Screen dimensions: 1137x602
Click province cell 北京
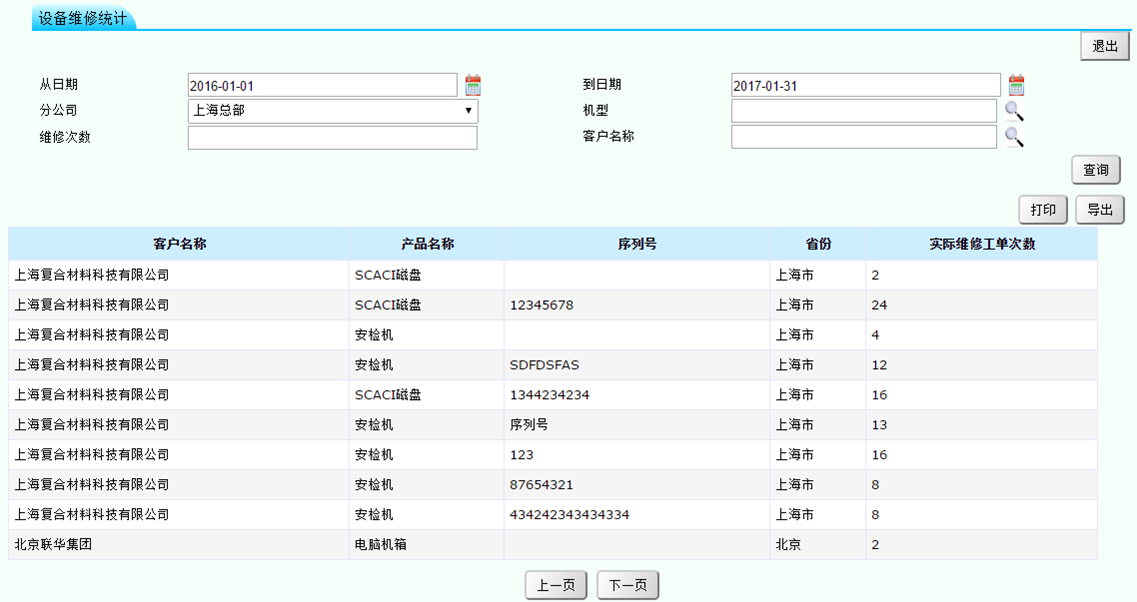tap(818, 545)
